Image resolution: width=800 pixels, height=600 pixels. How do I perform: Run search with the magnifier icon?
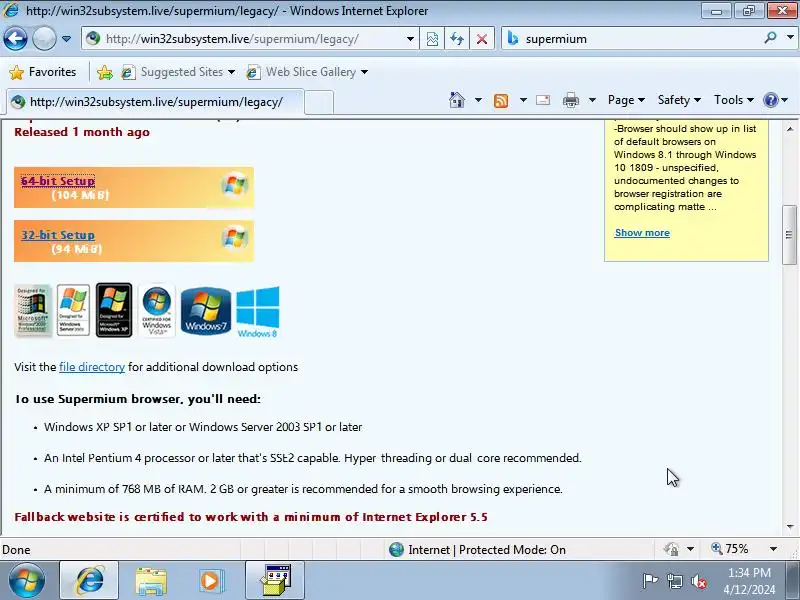point(770,38)
